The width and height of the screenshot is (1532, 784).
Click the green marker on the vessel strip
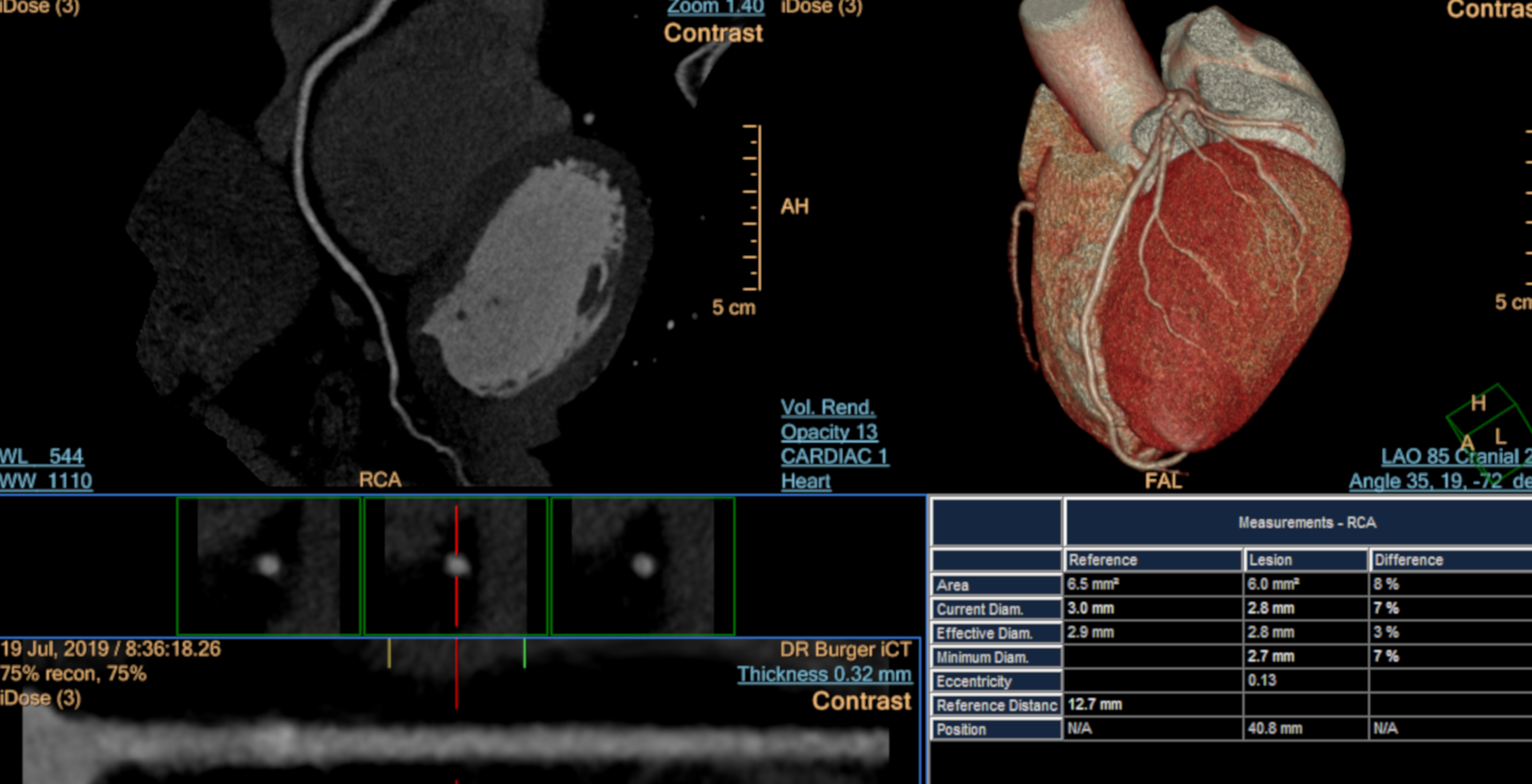coord(524,653)
